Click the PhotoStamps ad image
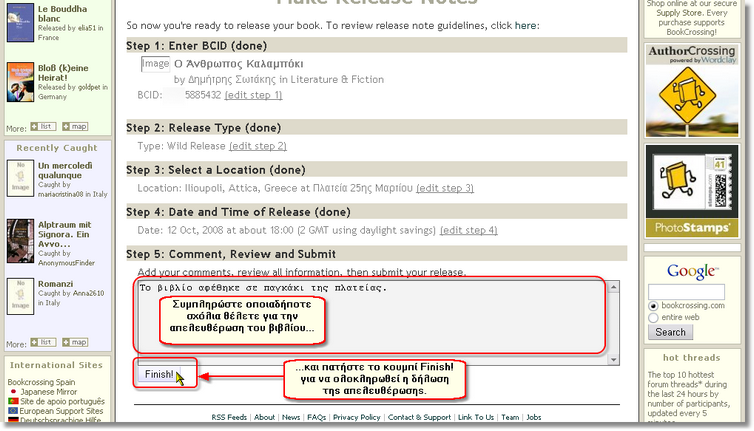The image size is (754, 431). (692, 193)
